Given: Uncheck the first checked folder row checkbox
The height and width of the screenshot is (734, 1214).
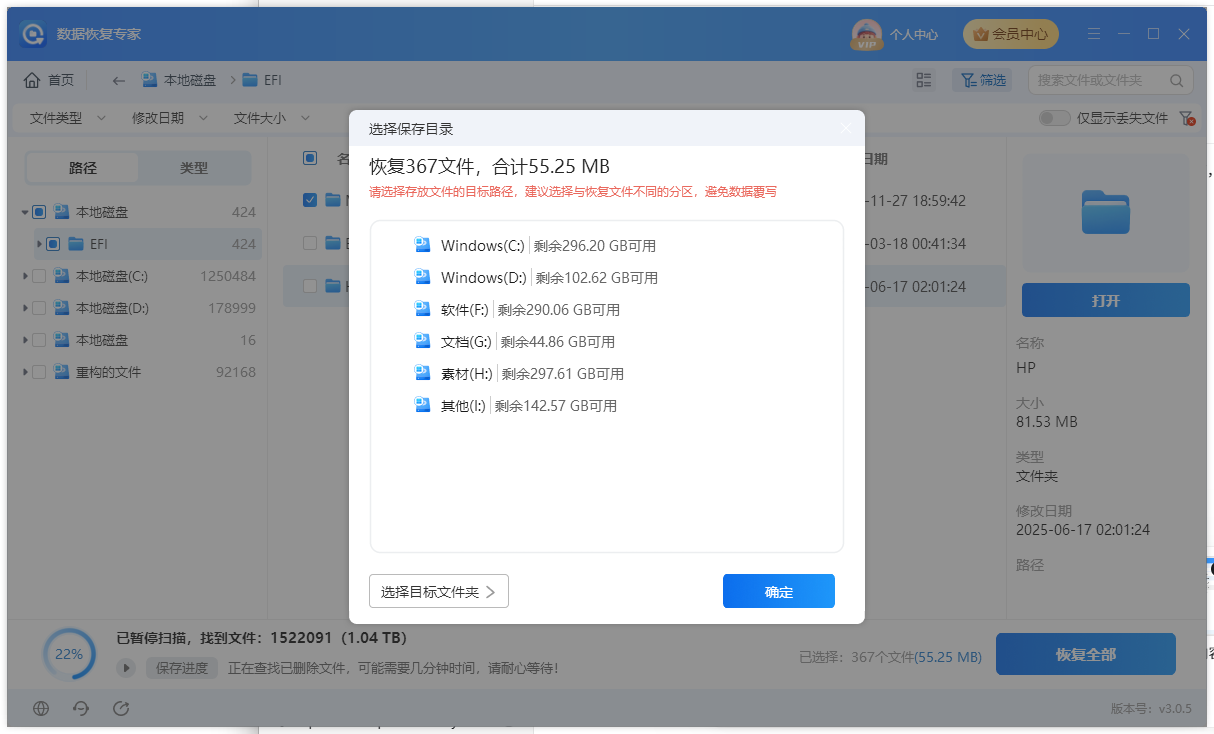Looking at the screenshot, I should (310, 200).
